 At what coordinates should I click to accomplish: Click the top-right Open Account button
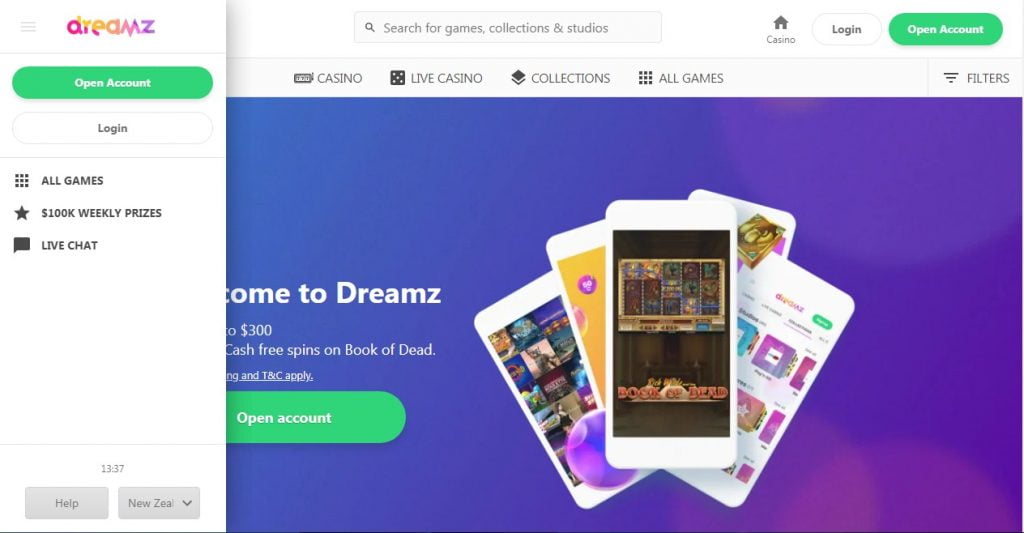tap(945, 29)
